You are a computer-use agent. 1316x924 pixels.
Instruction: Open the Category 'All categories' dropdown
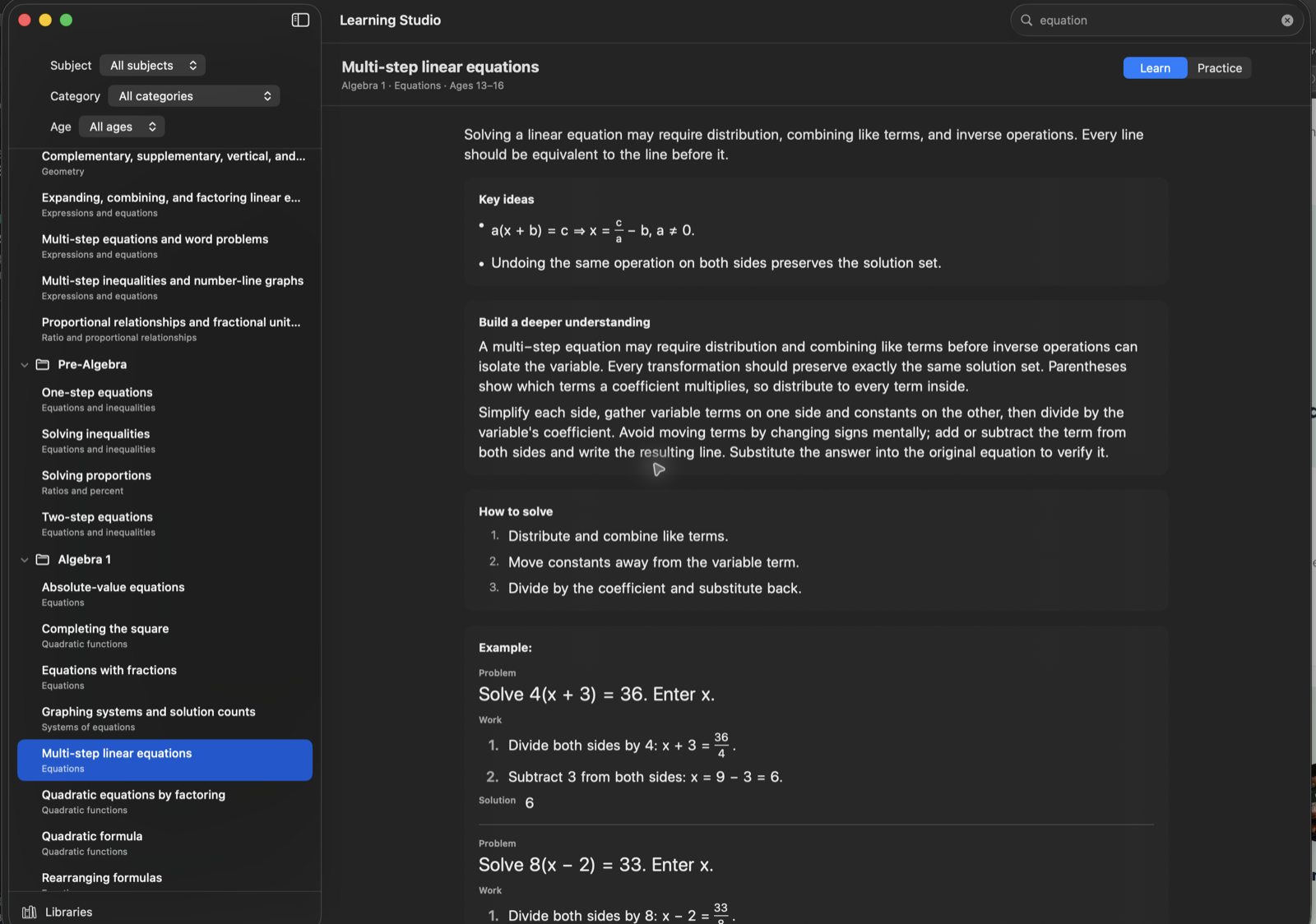tap(194, 96)
